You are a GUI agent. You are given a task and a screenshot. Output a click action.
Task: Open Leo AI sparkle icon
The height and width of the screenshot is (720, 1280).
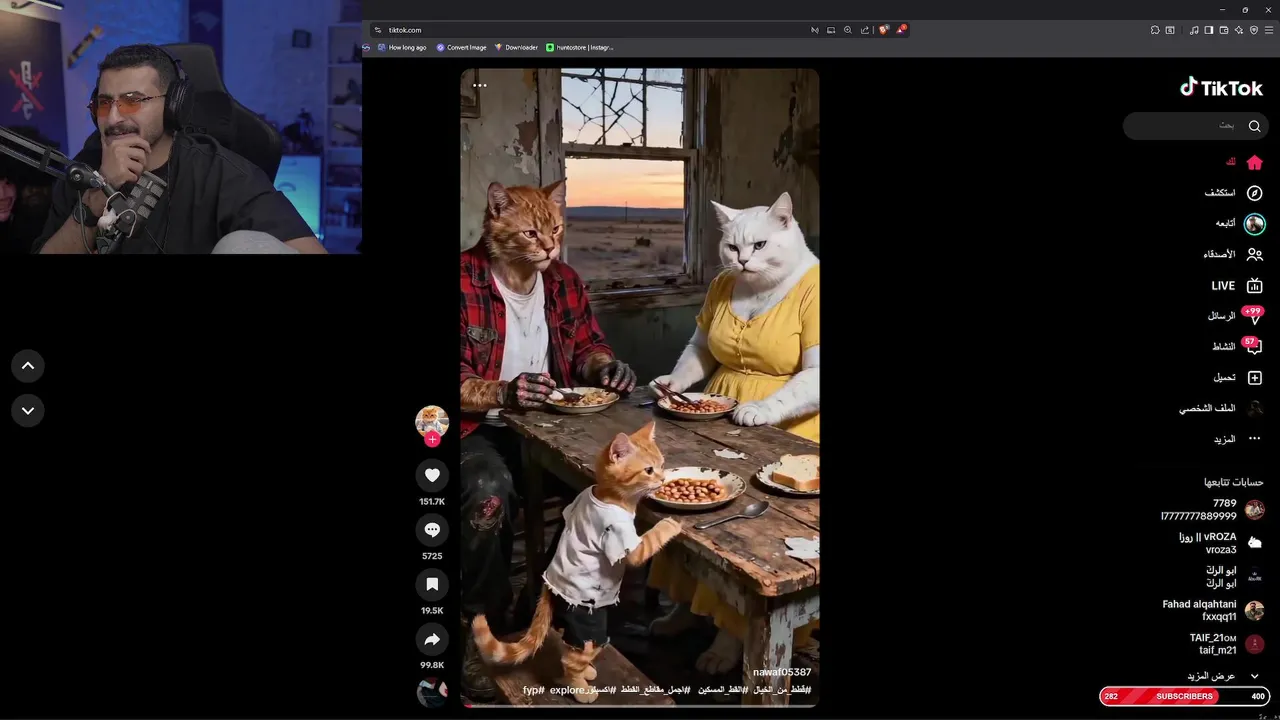pyautogui.click(x=1239, y=30)
